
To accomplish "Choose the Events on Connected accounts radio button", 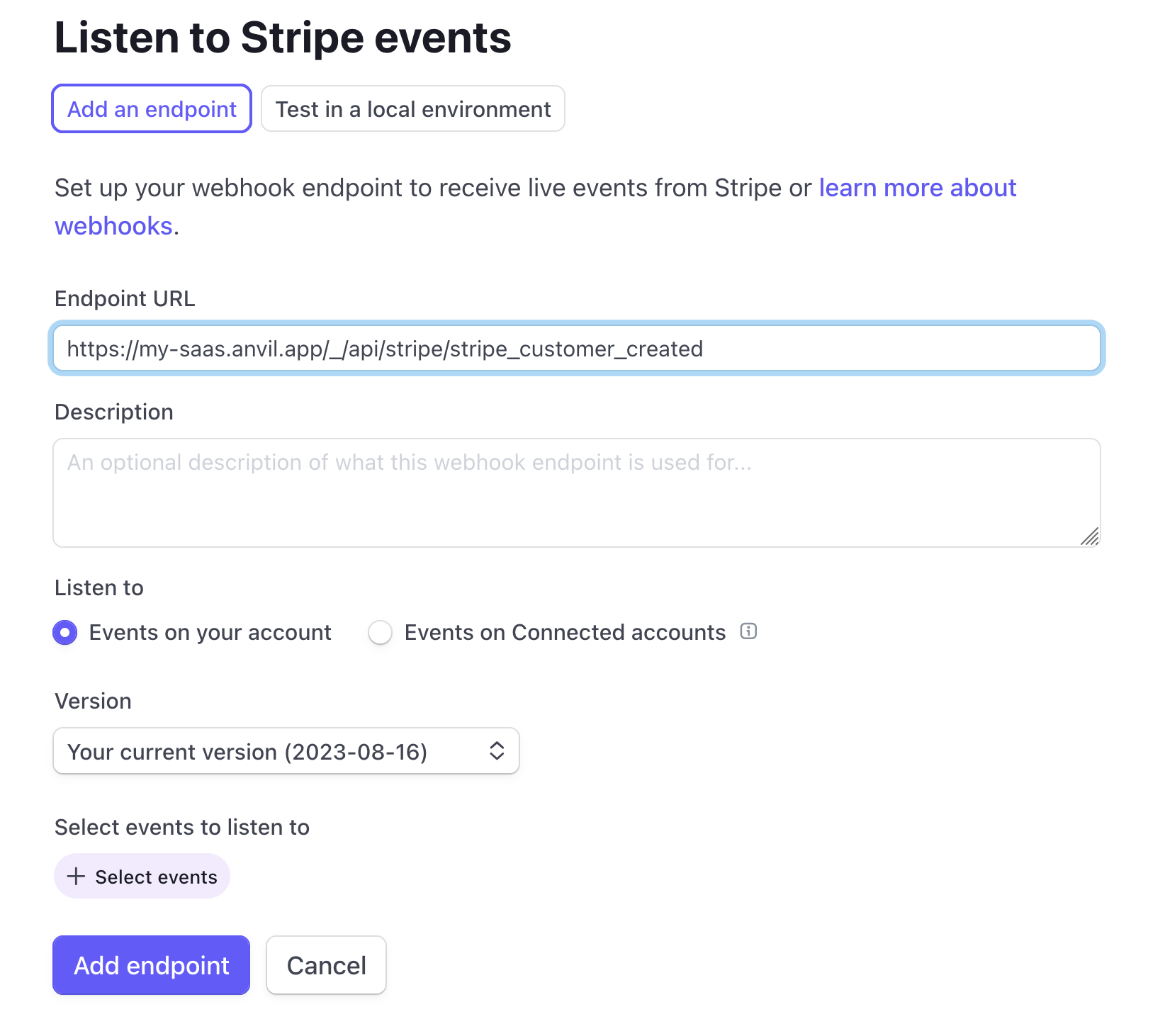I will pos(381,632).
